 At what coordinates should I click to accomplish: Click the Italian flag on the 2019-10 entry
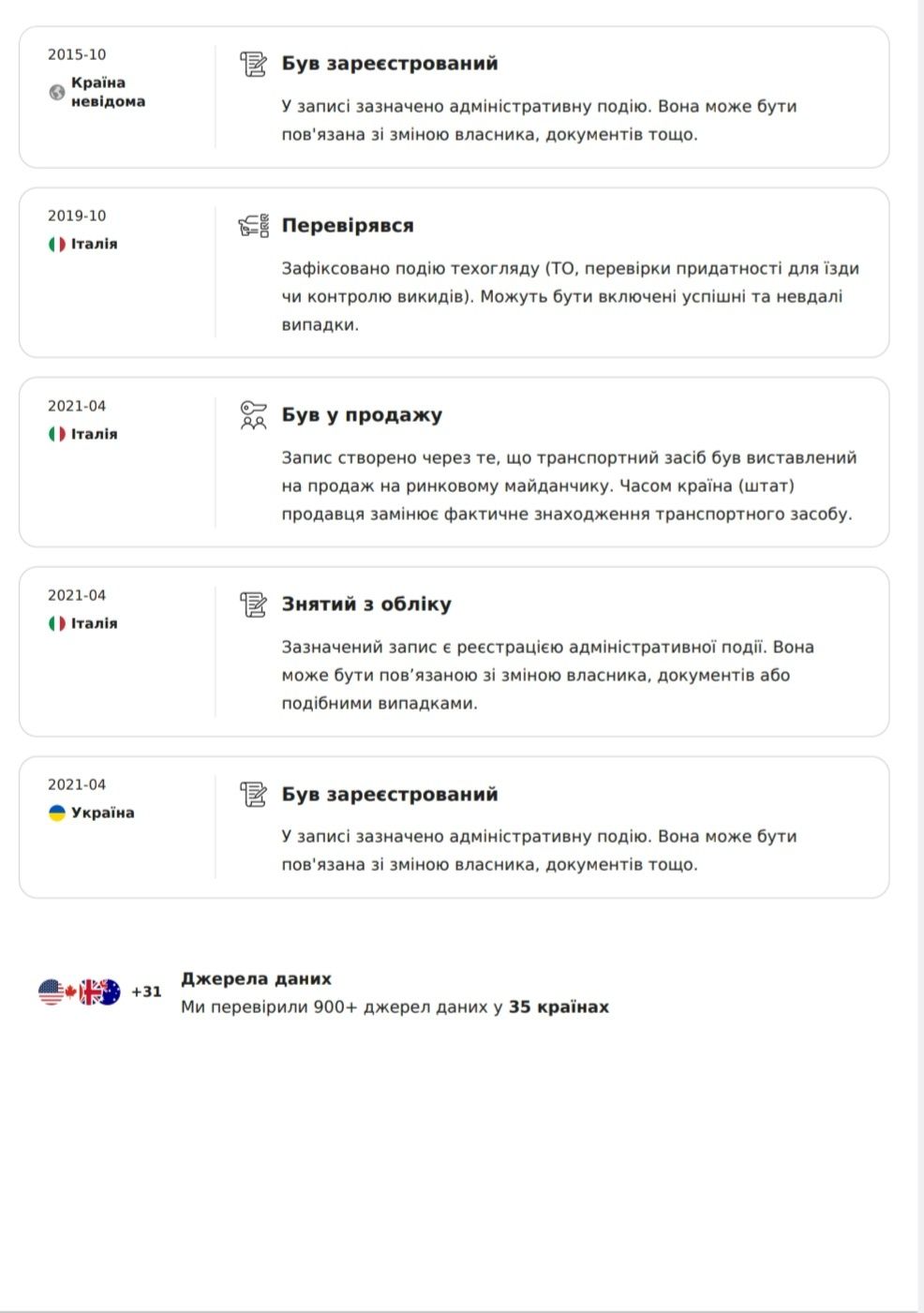point(57,244)
